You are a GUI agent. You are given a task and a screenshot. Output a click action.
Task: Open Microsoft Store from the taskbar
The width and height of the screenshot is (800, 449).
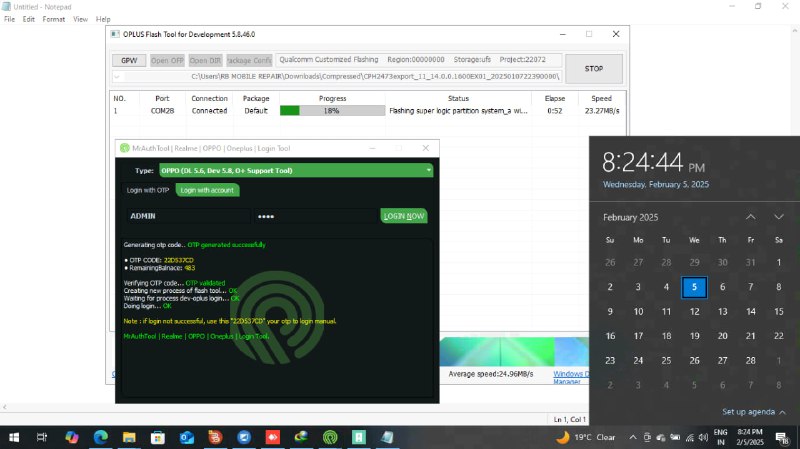(158, 437)
